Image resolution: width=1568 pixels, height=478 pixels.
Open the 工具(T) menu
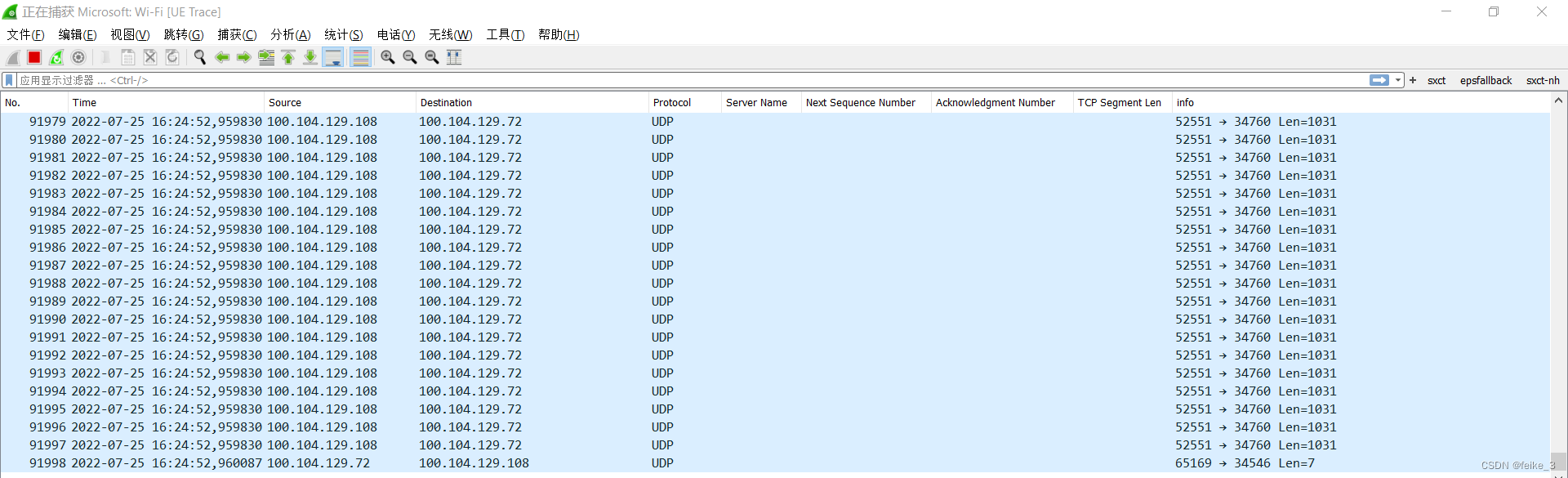(x=506, y=34)
